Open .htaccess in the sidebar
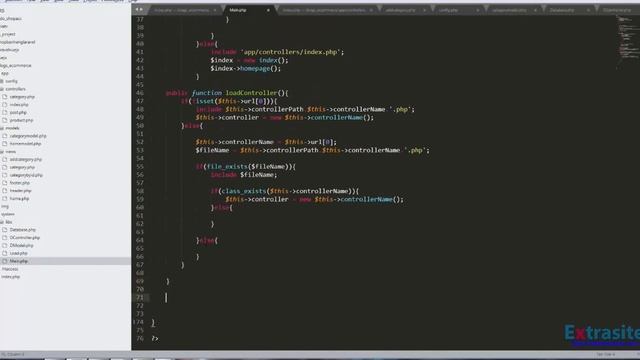Image resolution: width=640 pixels, height=360 pixels. click(10, 269)
